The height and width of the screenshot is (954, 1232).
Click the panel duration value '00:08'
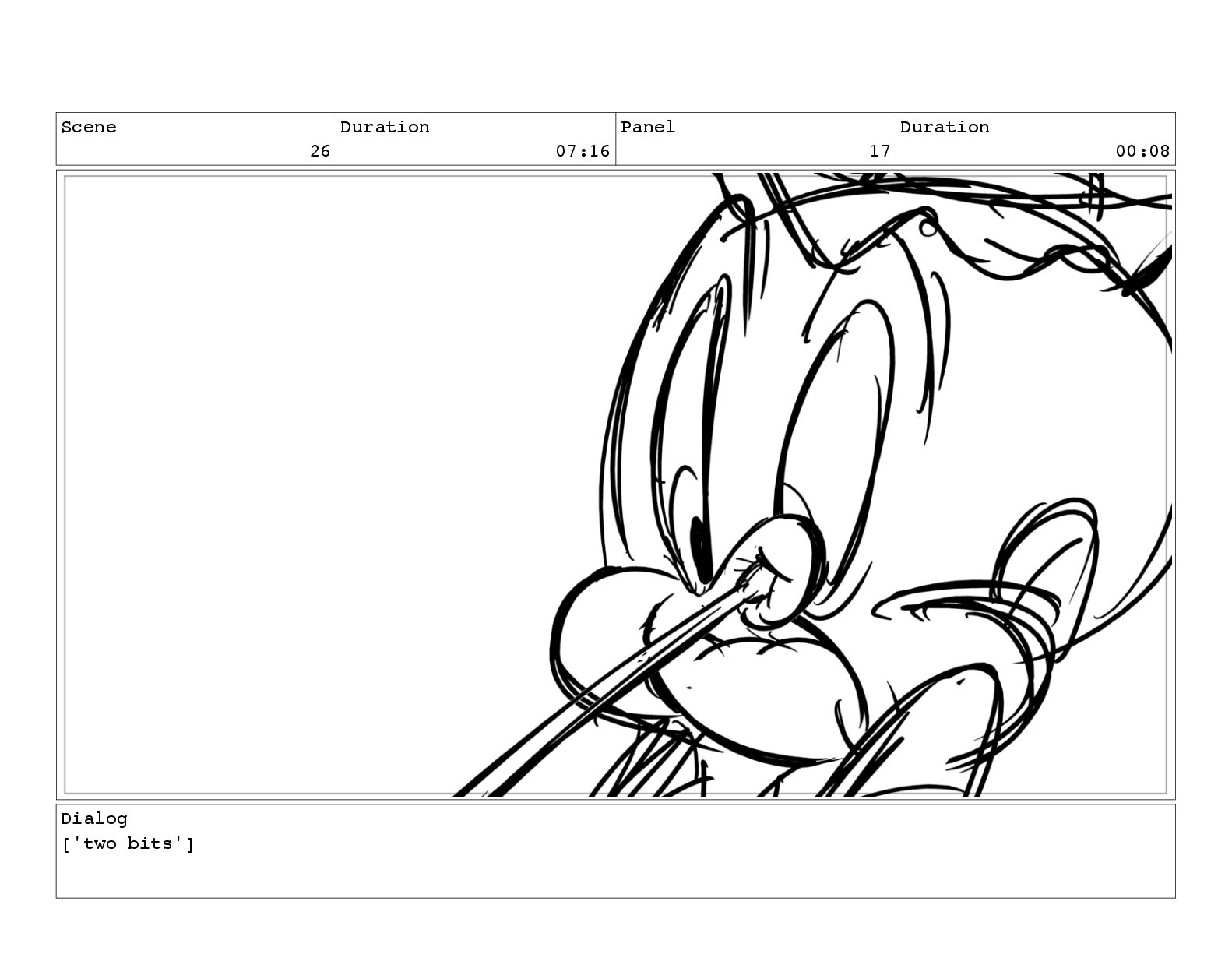click(x=1142, y=151)
